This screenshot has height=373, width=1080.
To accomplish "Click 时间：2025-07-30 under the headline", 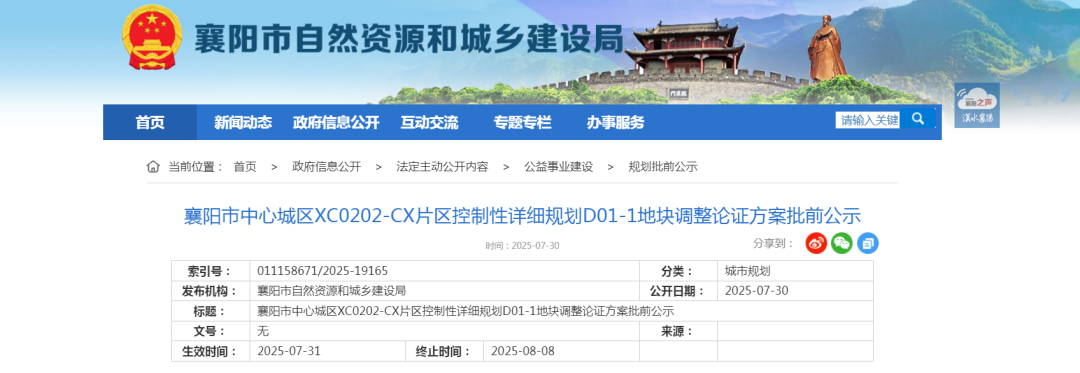I will coord(522,245).
